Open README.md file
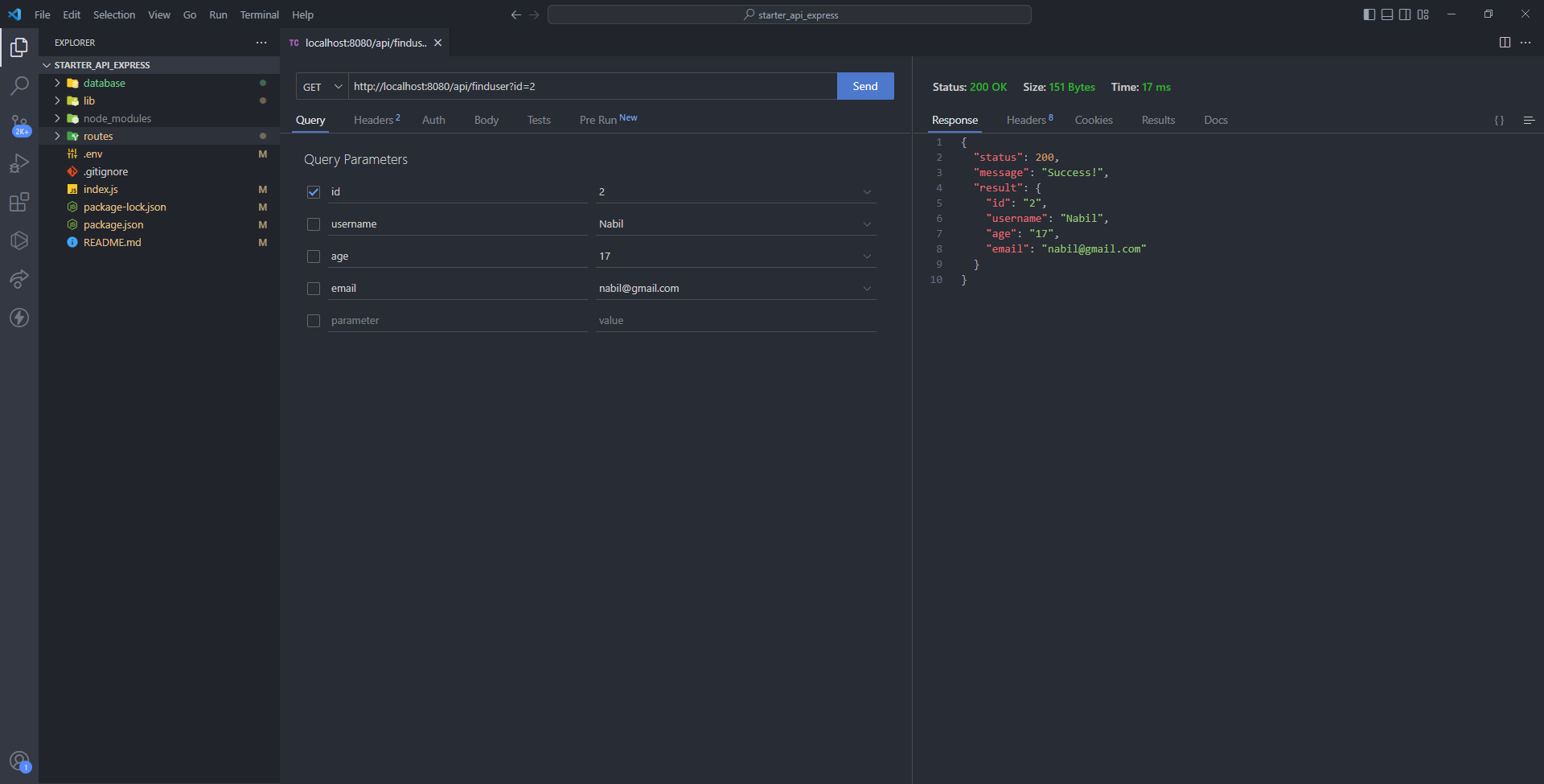This screenshot has width=1544, height=784. click(x=159, y=242)
